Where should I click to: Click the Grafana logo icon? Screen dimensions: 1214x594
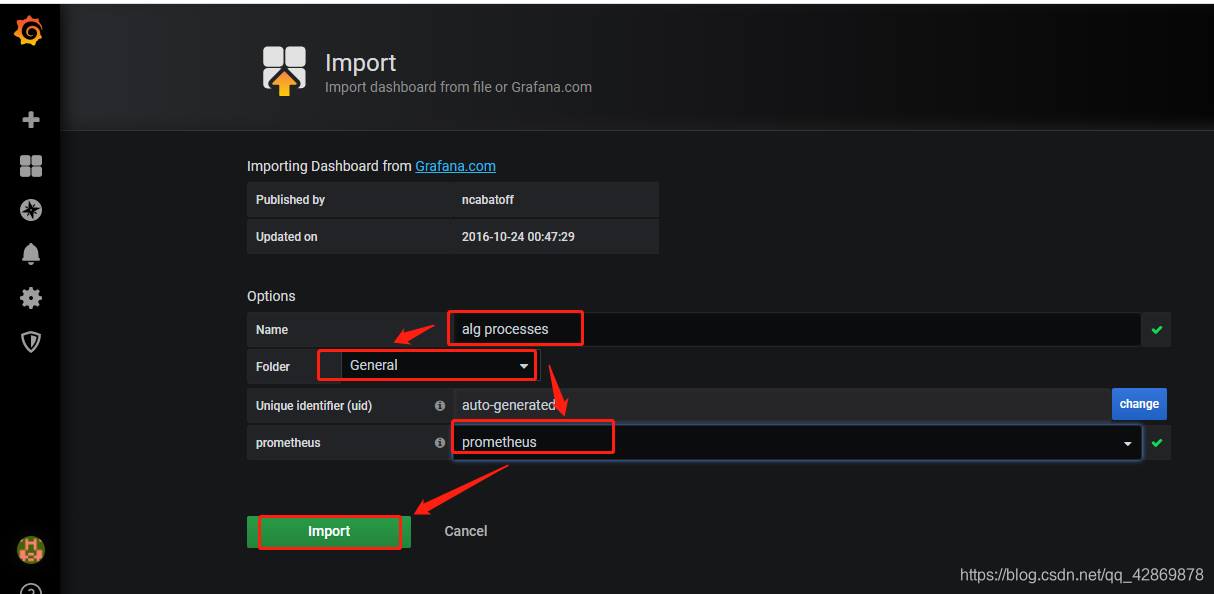[x=30, y=30]
